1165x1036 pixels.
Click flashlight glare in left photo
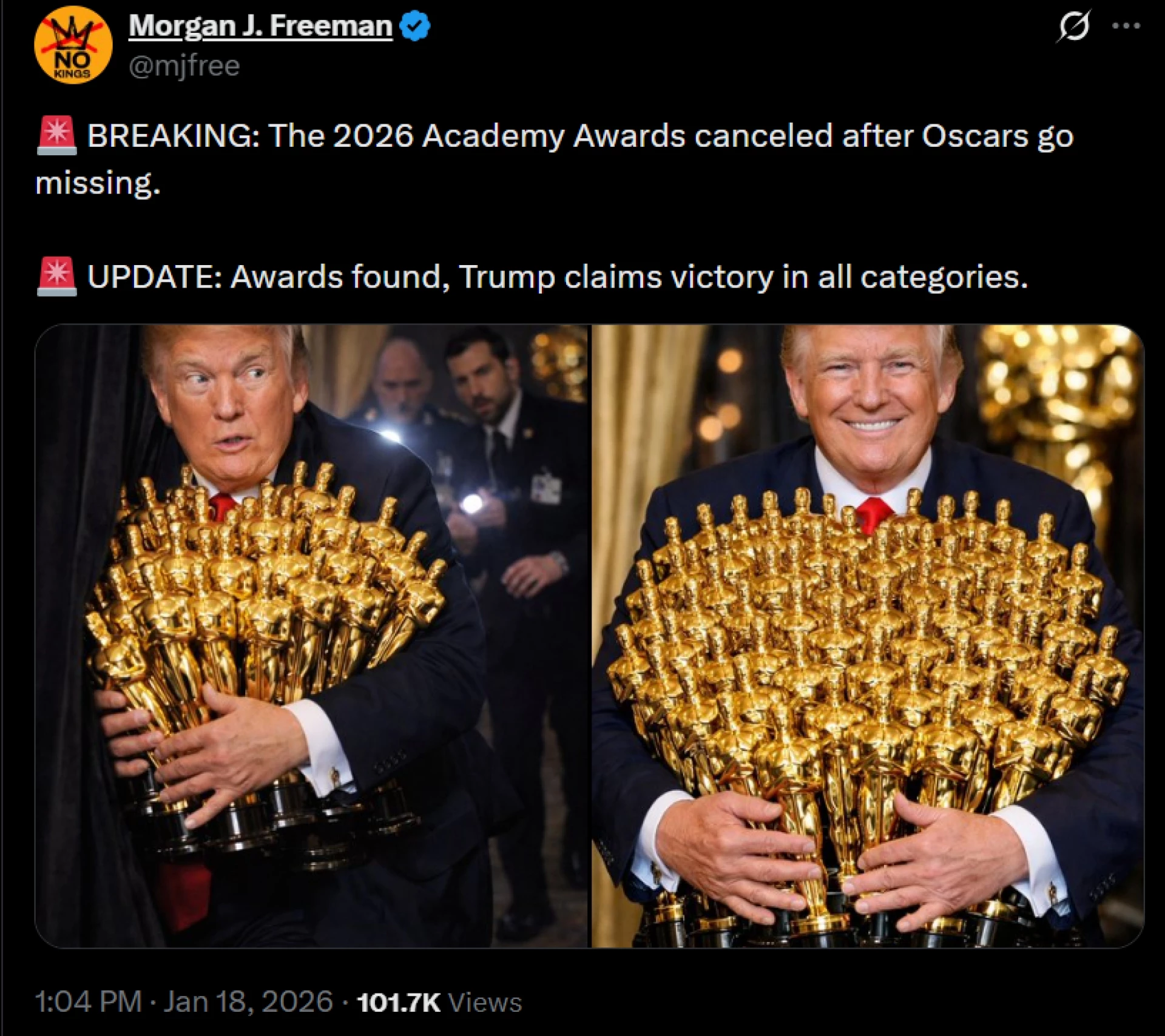point(473,503)
